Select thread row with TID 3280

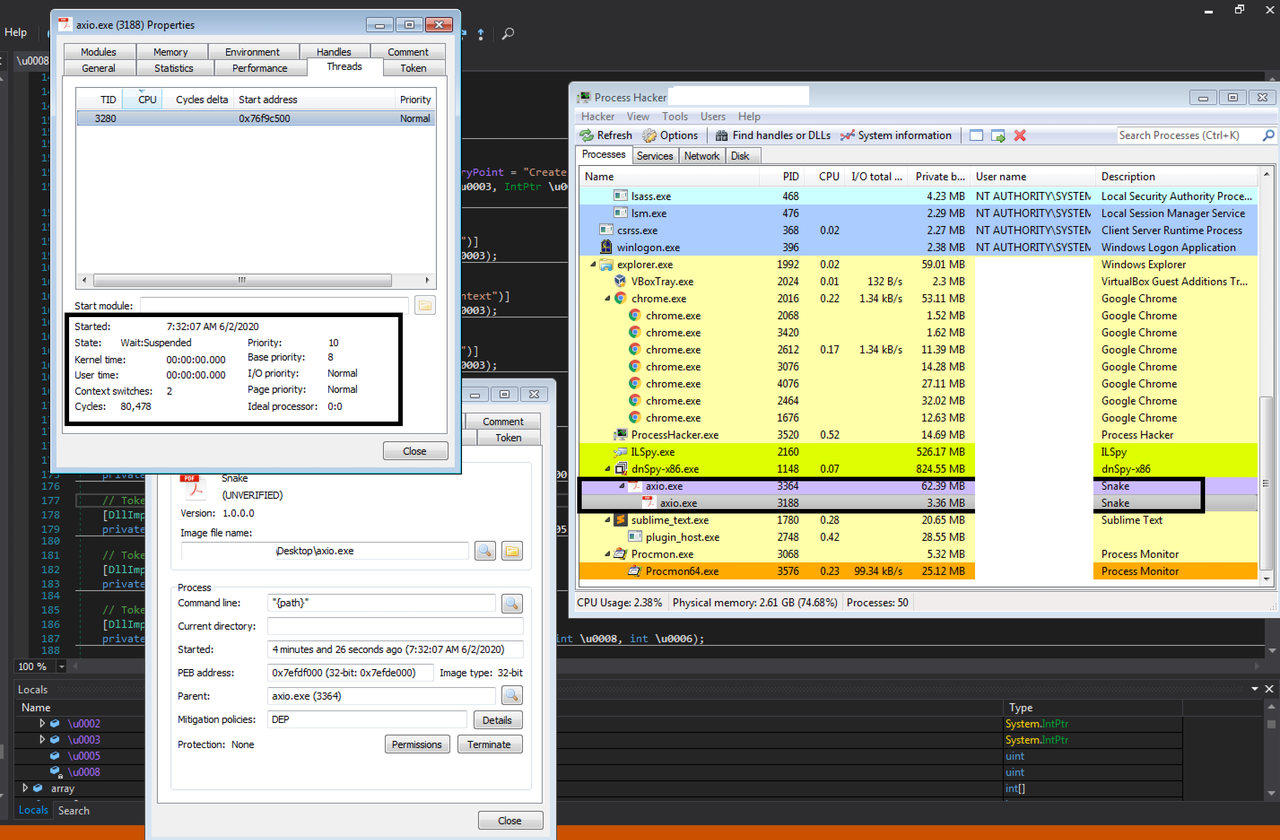click(255, 118)
